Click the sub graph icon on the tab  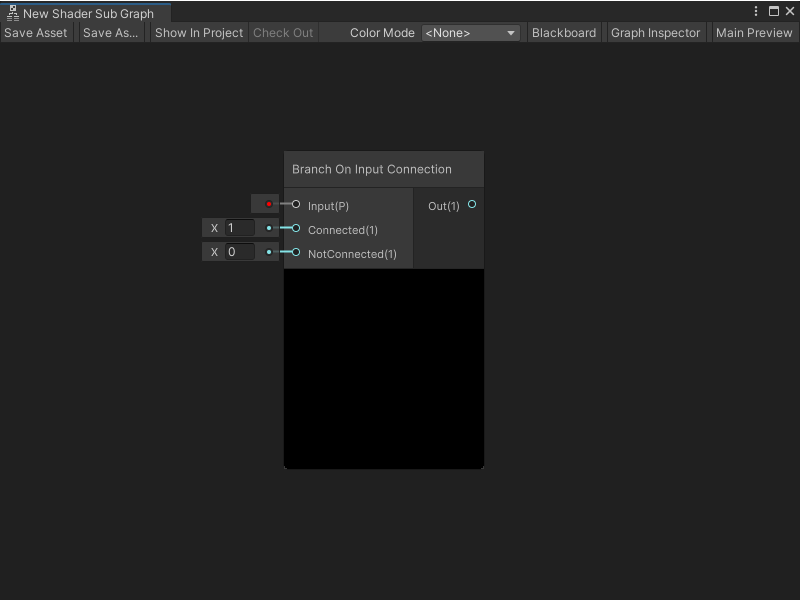12,13
